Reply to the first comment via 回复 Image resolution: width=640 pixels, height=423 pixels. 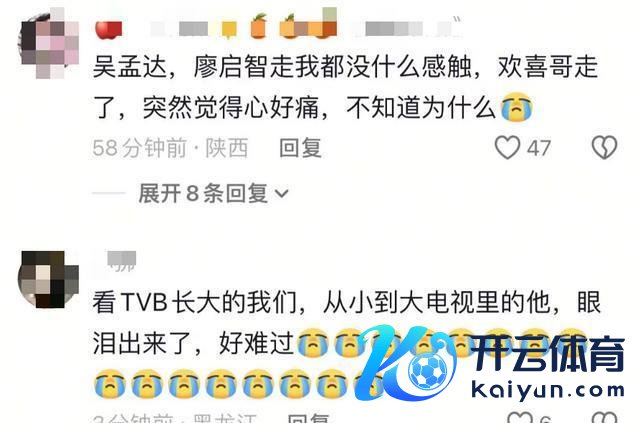(300, 148)
